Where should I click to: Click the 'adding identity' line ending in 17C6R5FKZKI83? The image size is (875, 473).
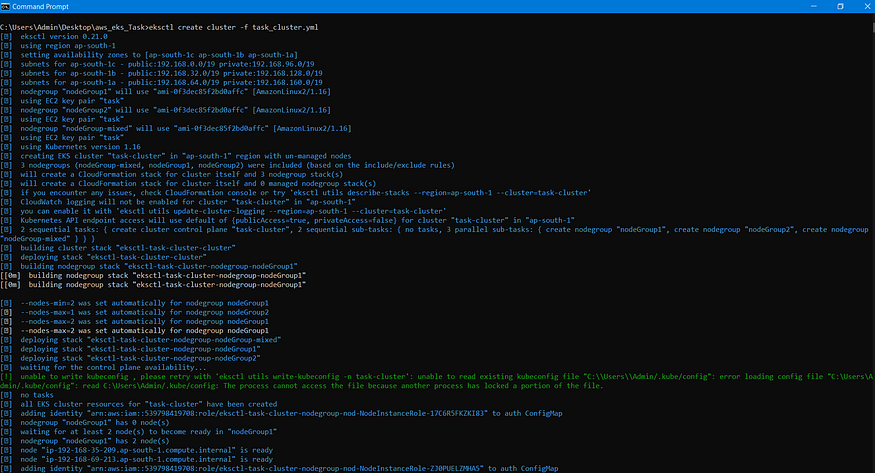[291, 413]
